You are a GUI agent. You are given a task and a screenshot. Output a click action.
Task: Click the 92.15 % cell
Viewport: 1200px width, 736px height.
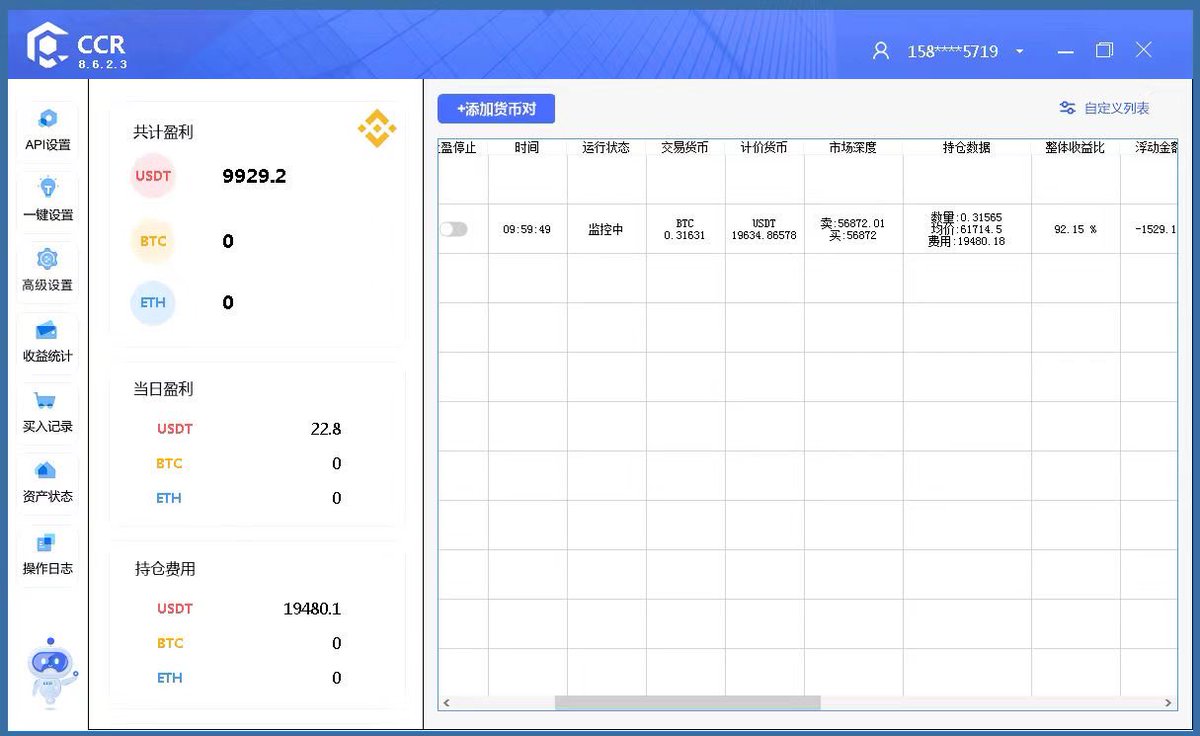coord(1075,229)
